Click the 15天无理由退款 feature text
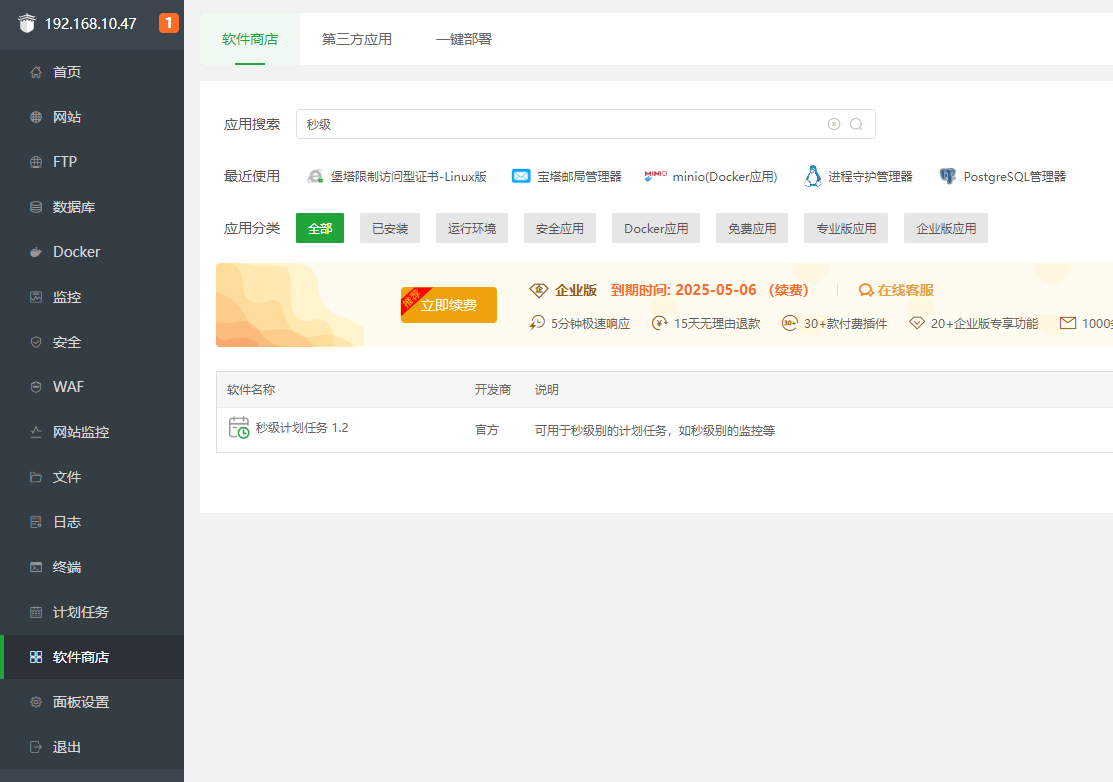Screen dimensions: 1113x782 (x=717, y=324)
